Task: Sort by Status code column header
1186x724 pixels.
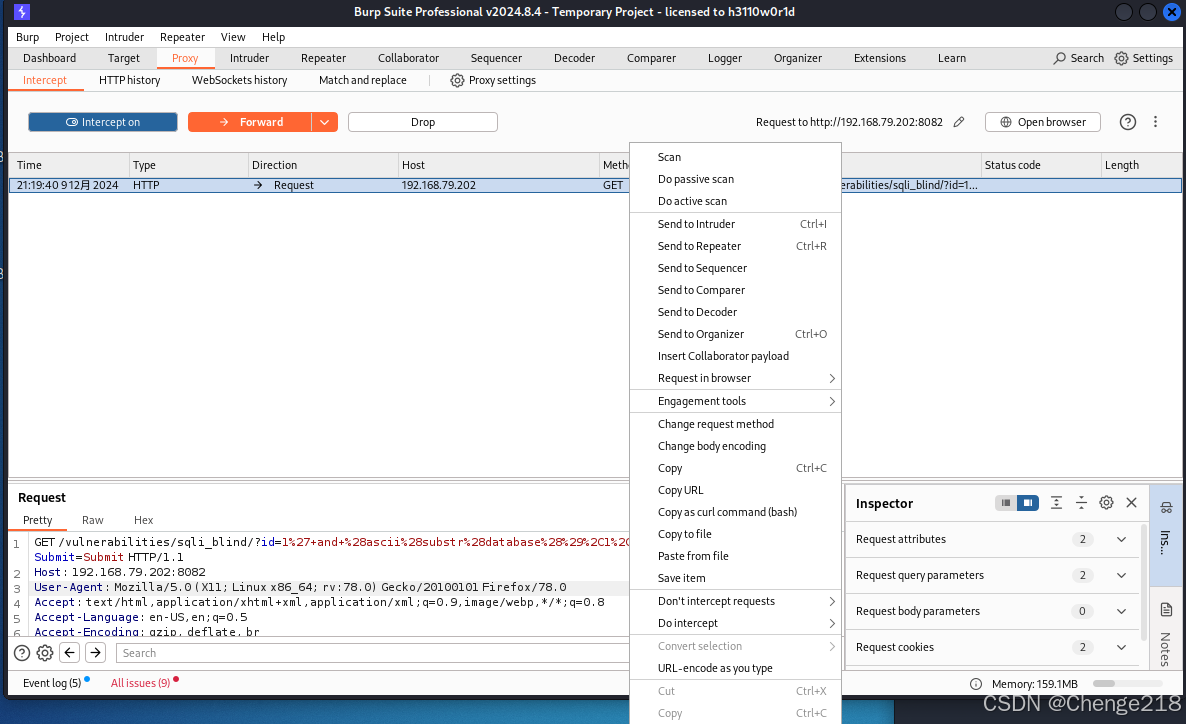Action: click(1040, 165)
